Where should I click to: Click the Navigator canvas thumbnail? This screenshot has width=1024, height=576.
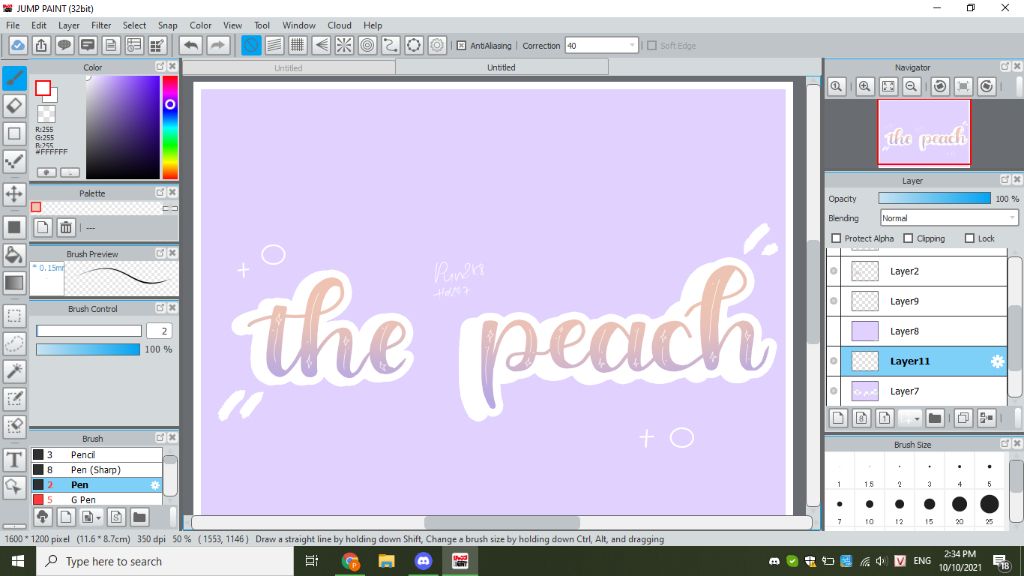(924, 132)
